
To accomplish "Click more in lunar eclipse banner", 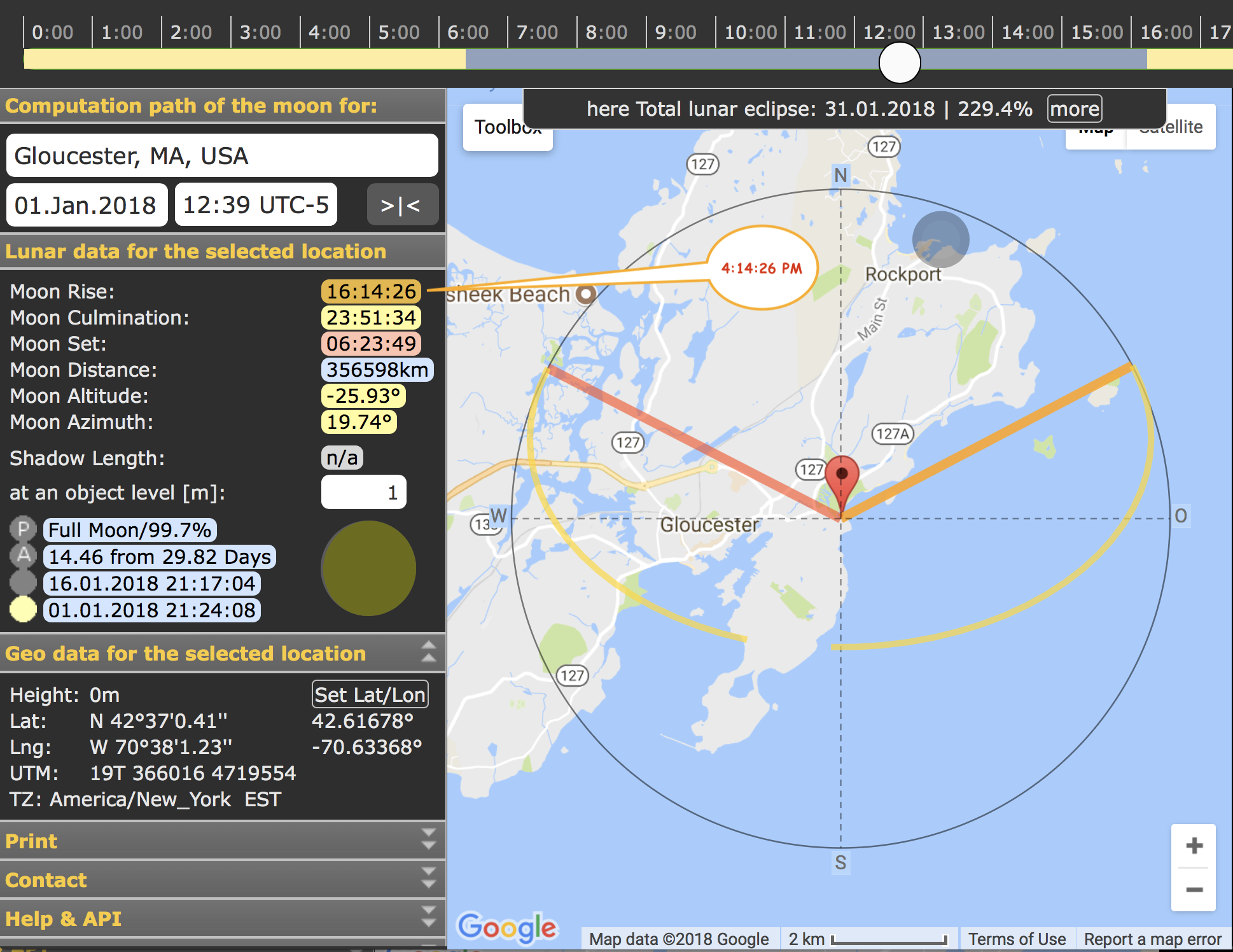I will tap(1074, 109).
